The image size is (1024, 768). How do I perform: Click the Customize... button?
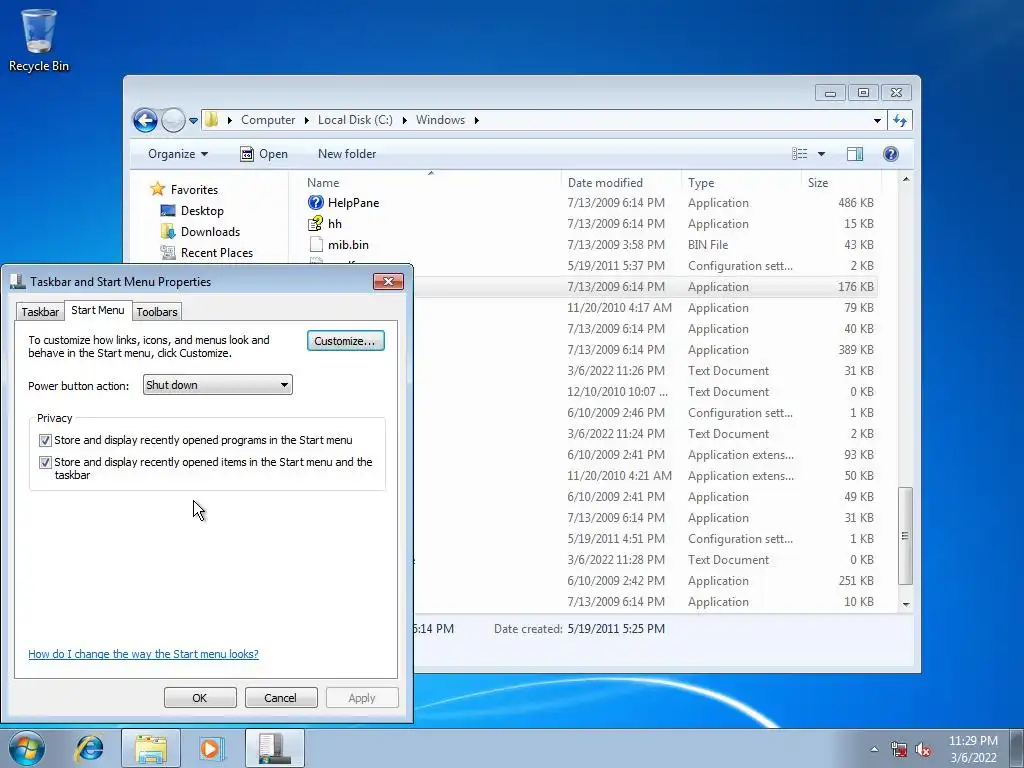(x=345, y=341)
